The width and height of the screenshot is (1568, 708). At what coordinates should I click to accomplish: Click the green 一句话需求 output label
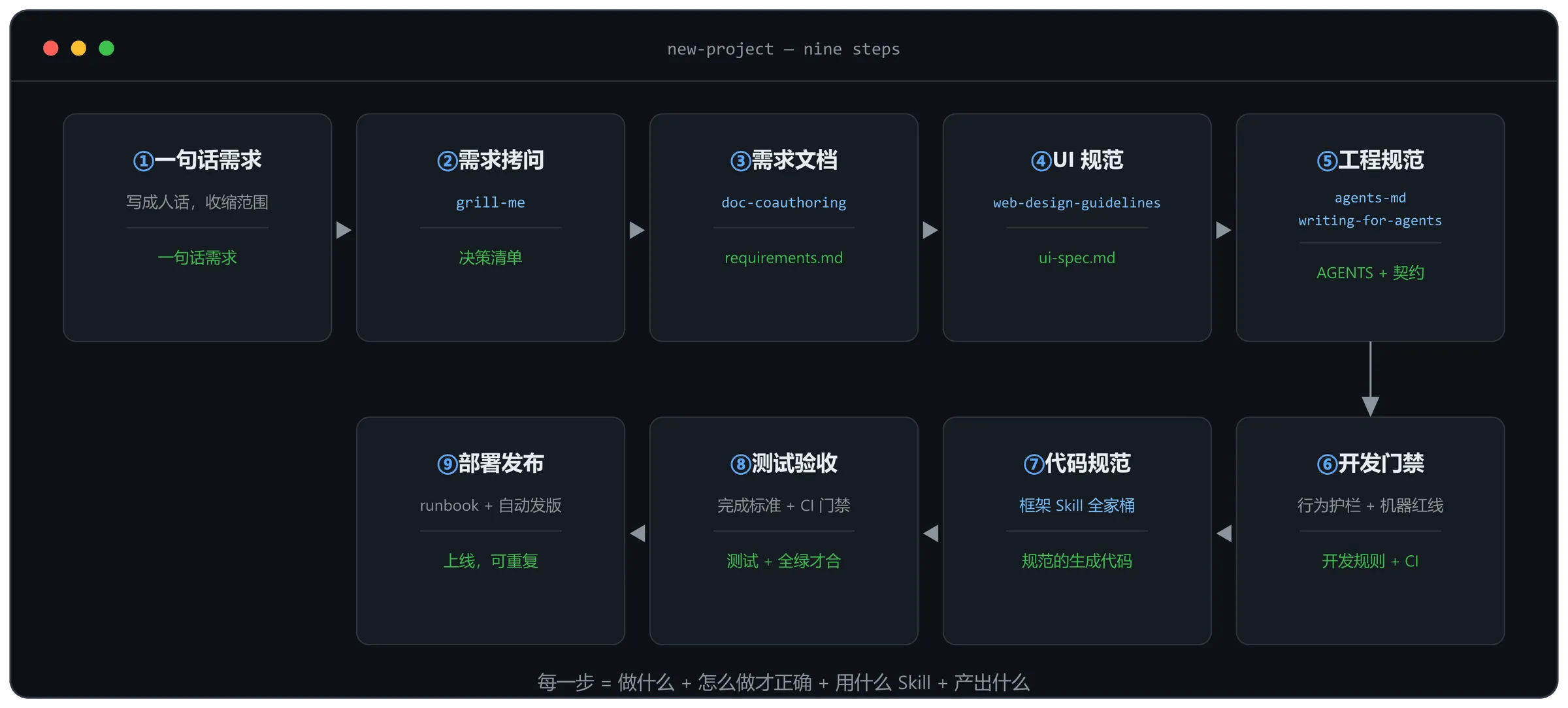[x=197, y=258]
